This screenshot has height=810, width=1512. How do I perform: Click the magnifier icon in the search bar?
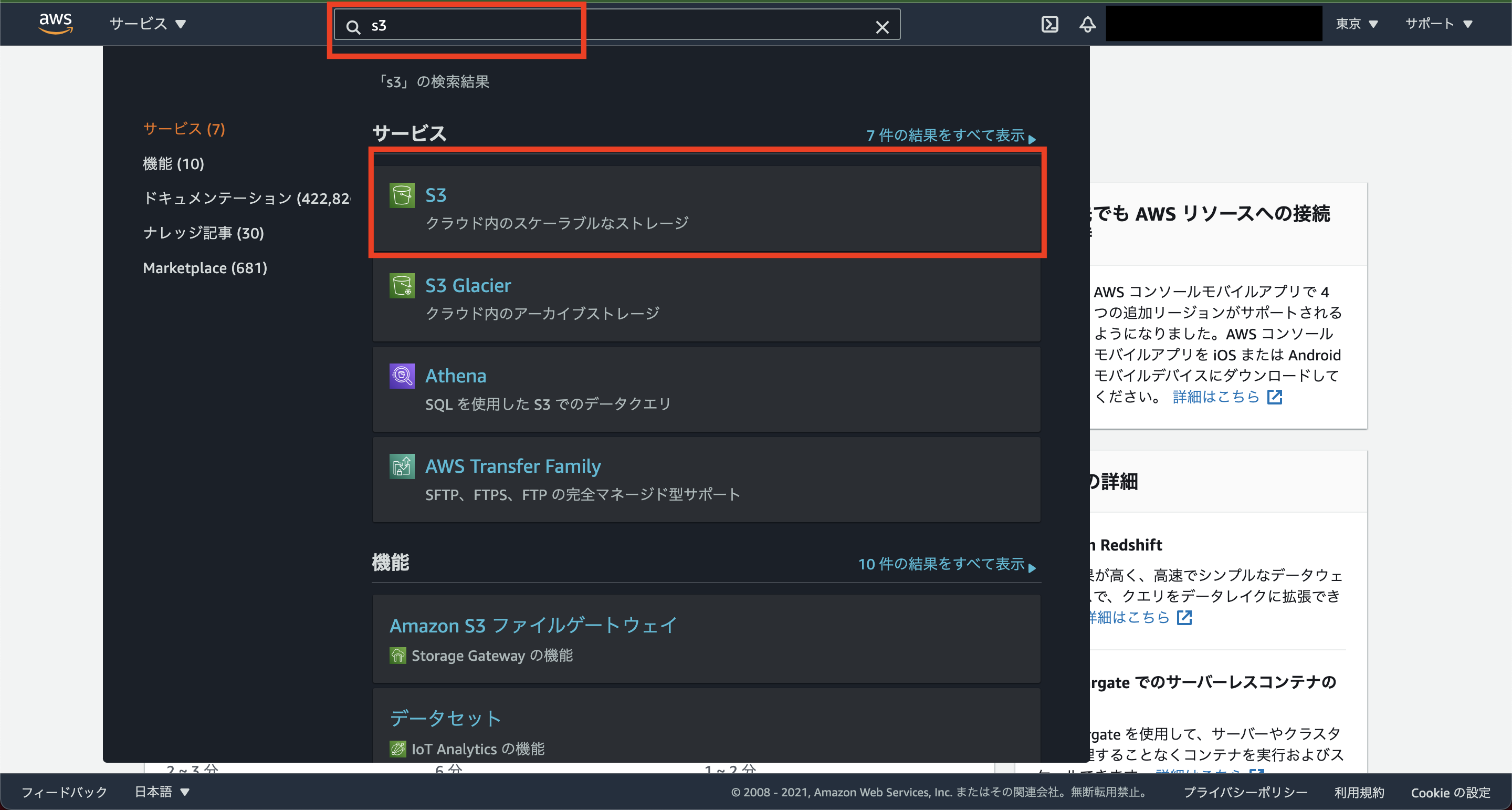tap(353, 26)
